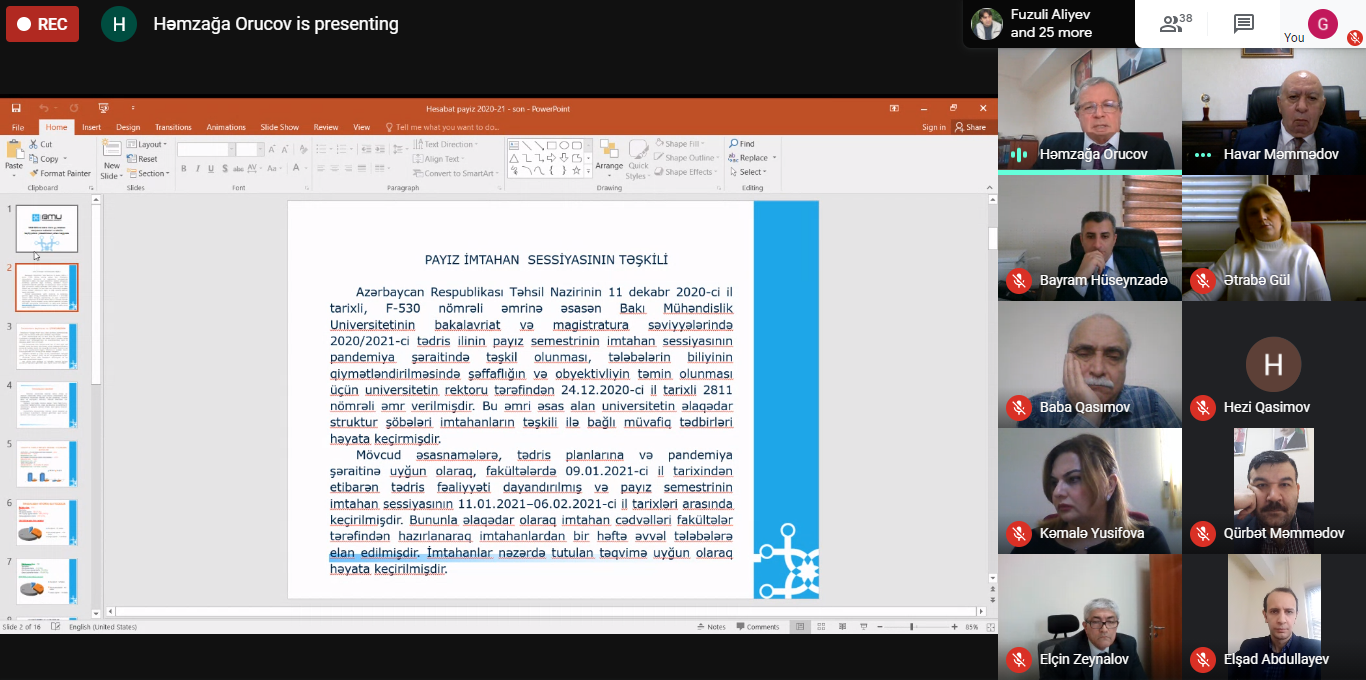The image size is (1366, 680).
Task: Click Start From Beginning presentation icon
Action: click(103, 108)
